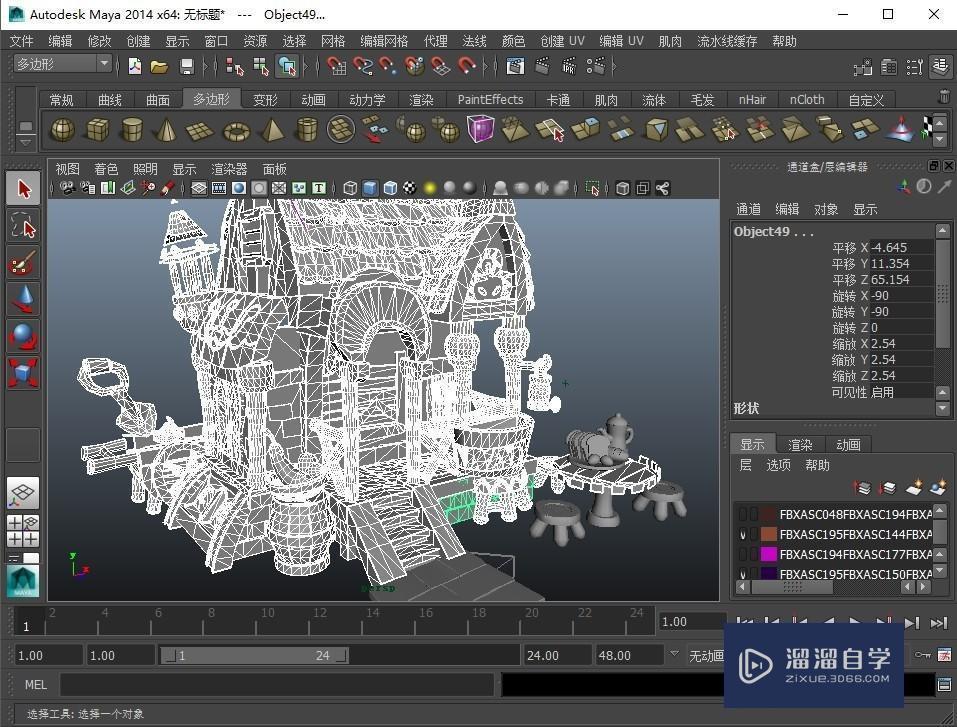The width and height of the screenshot is (957, 727).
Task: Toggle visibility of FBXASC048FBXASC194 layer
Action: 743,514
